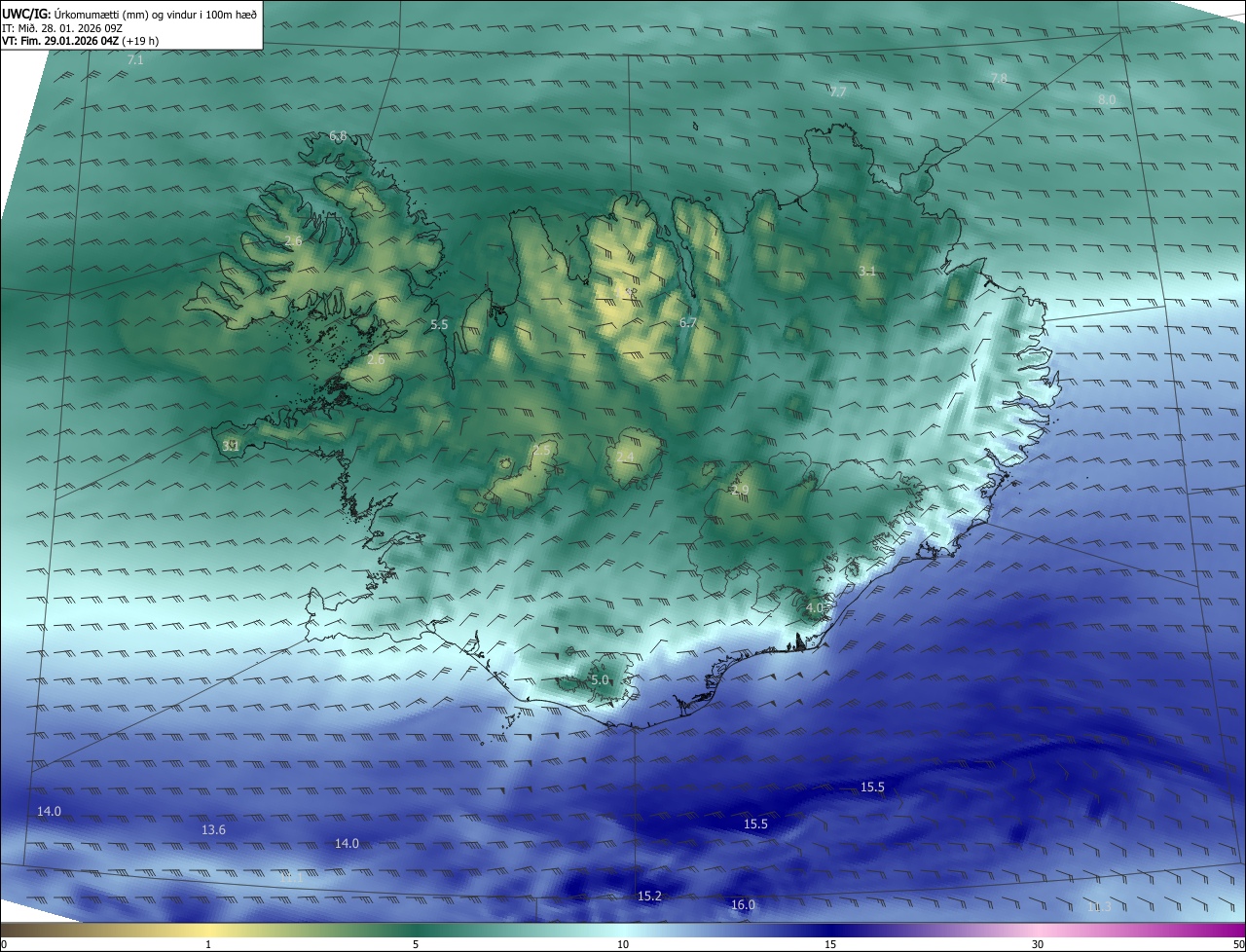Viewport: 1246px width, 952px height.
Task: Click the 5.0 value label
Action: (x=600, y=680)
